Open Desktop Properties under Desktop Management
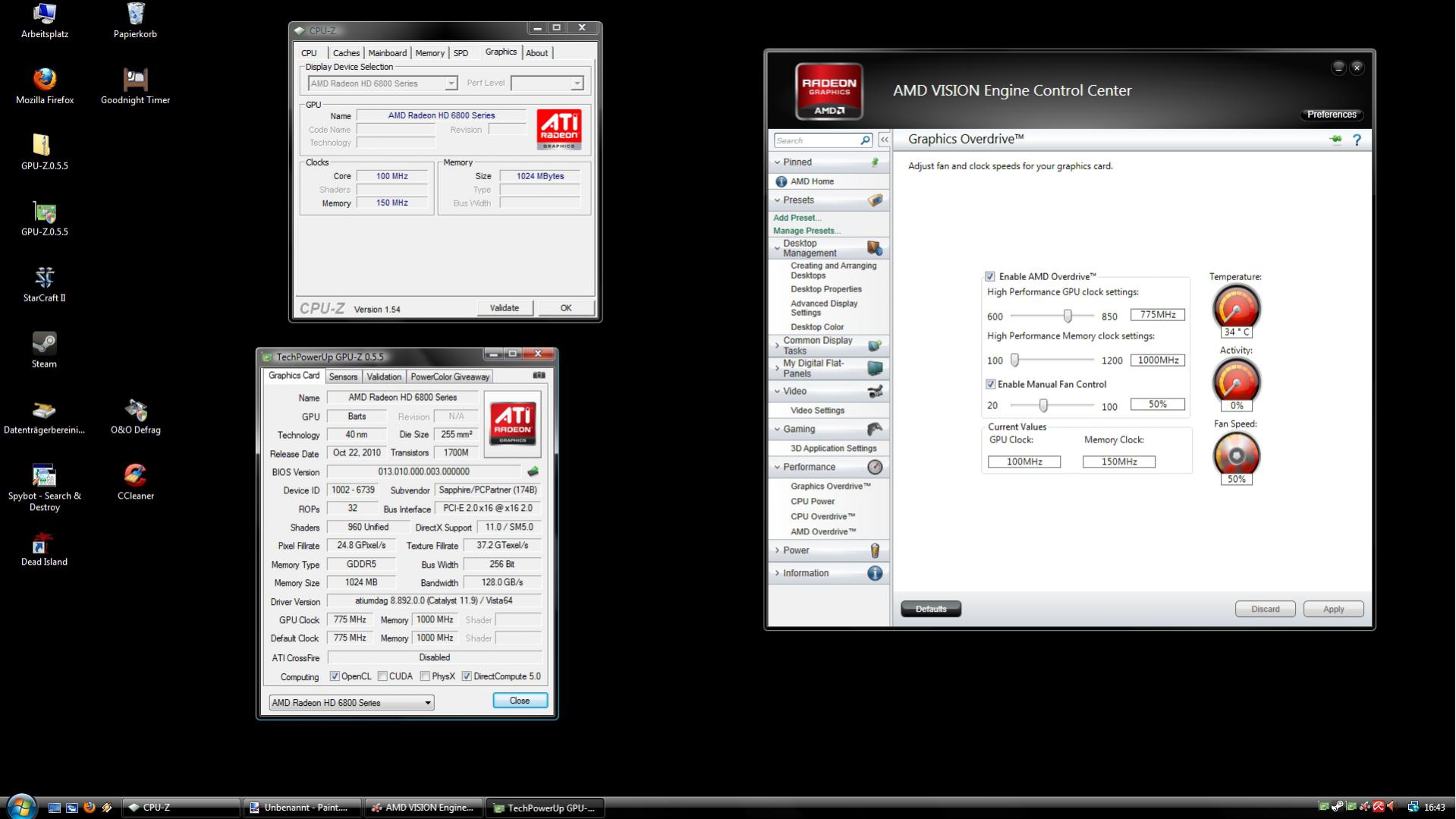Image resolution: width=1456 pixels, height=819 pixels. click(825, 289)
